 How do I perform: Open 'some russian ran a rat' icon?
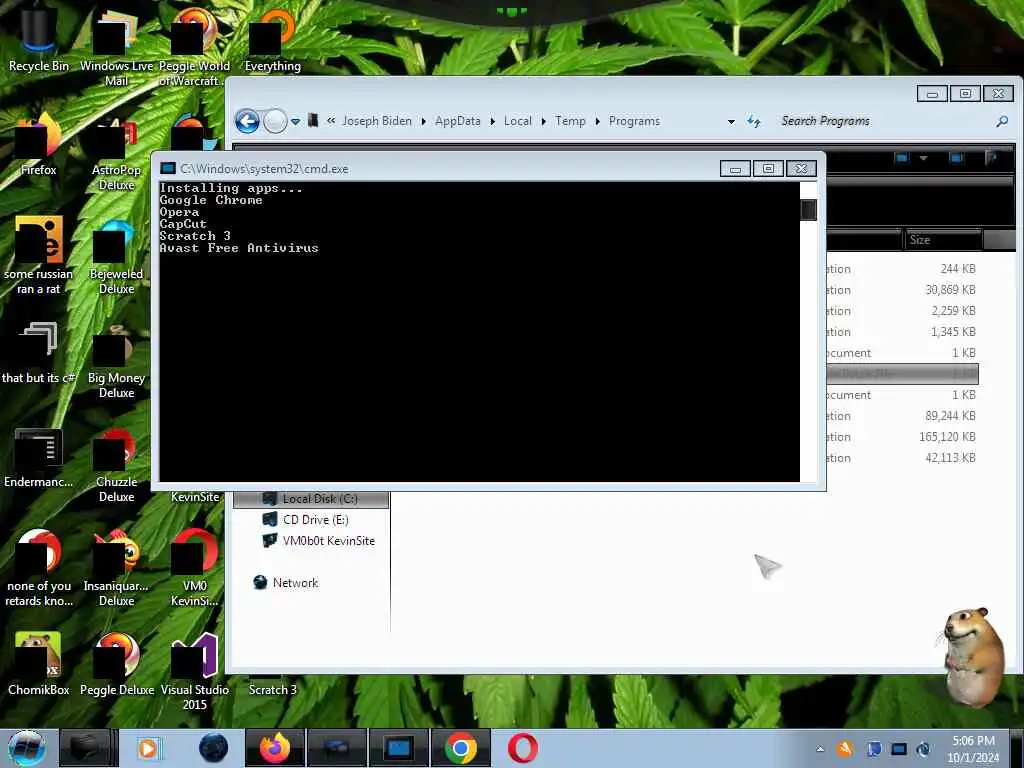[38, 255]
